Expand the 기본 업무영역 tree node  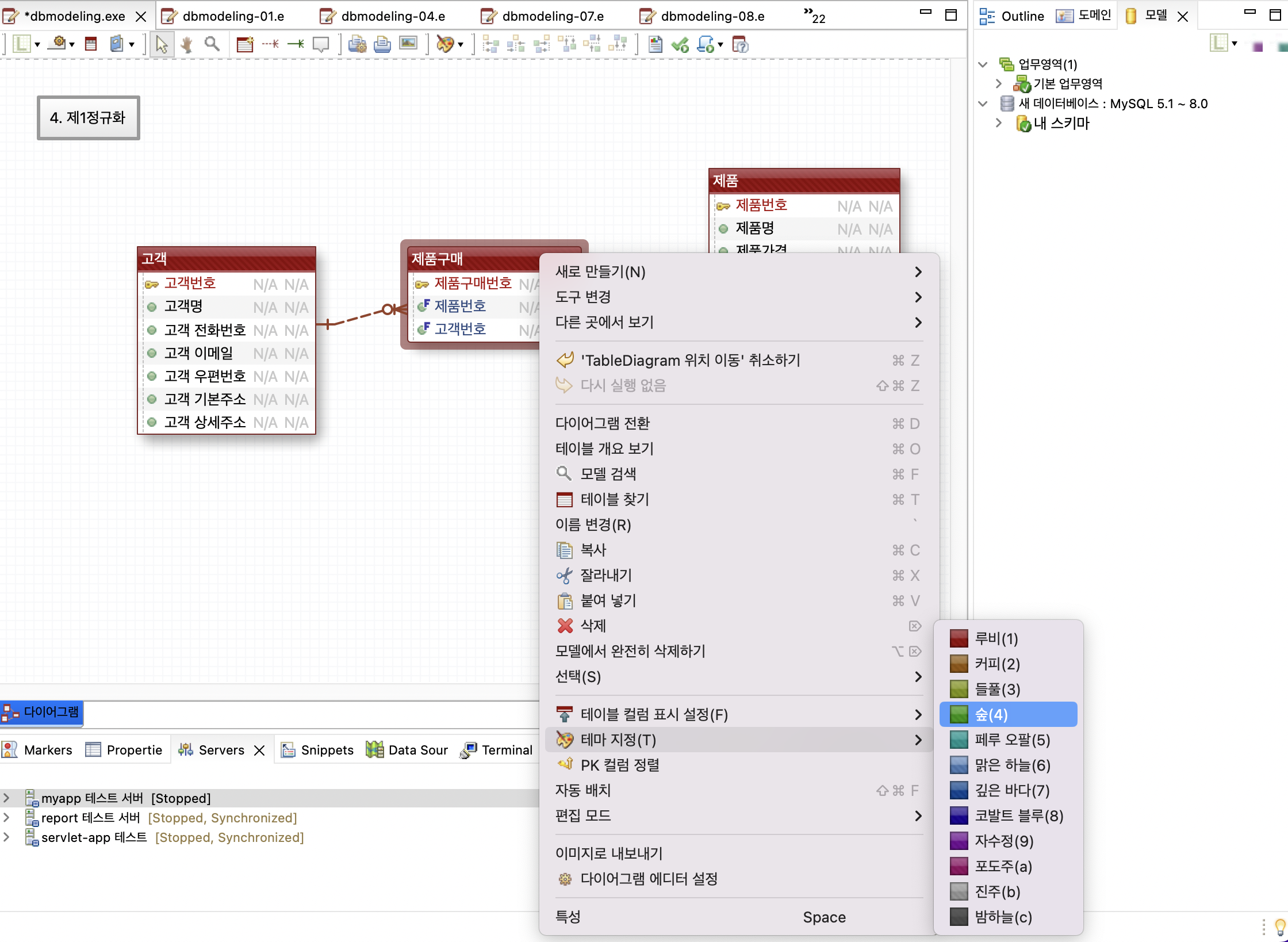[x=999, y=84]
